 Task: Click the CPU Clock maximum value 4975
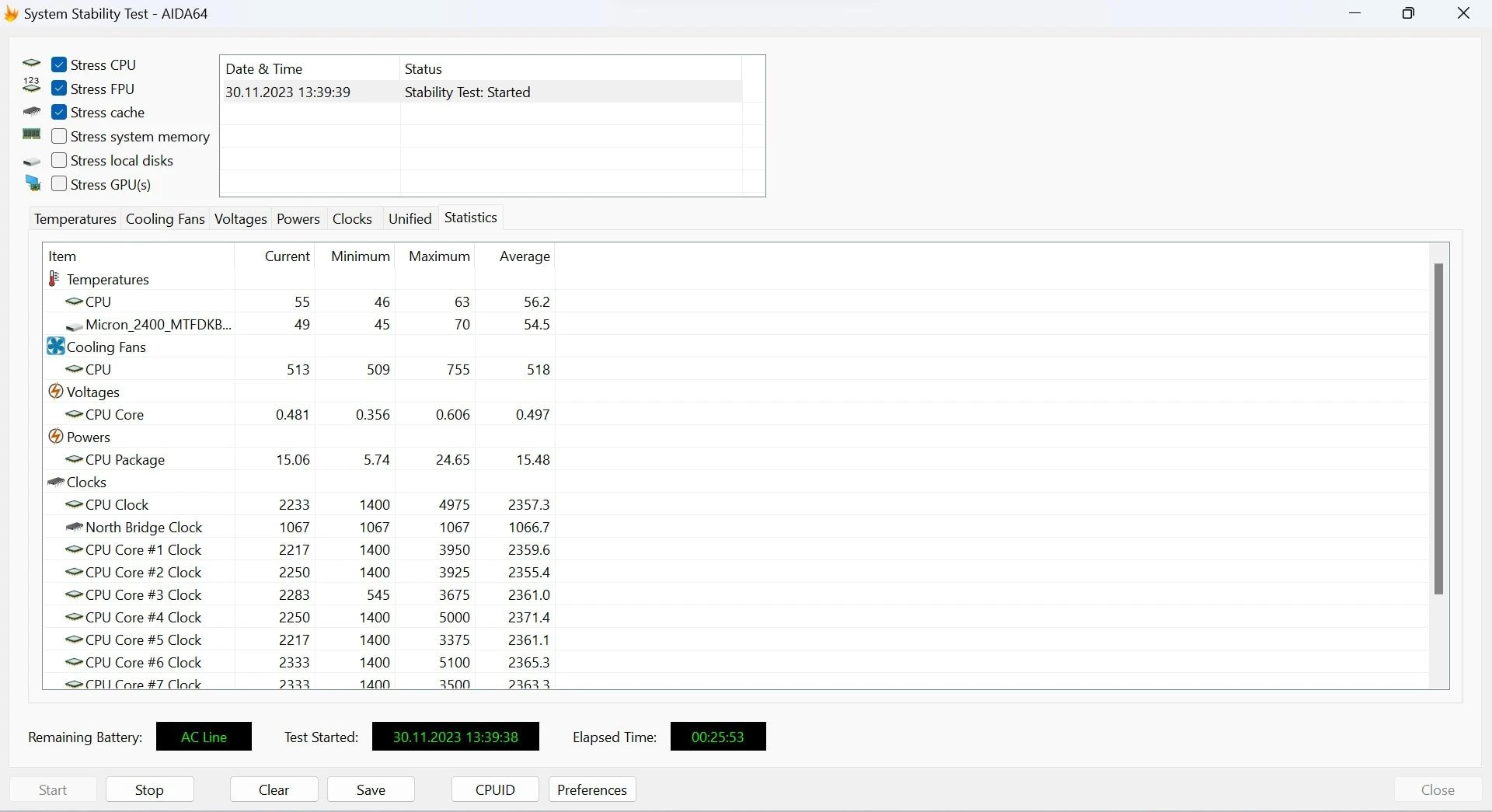point(454,504)
